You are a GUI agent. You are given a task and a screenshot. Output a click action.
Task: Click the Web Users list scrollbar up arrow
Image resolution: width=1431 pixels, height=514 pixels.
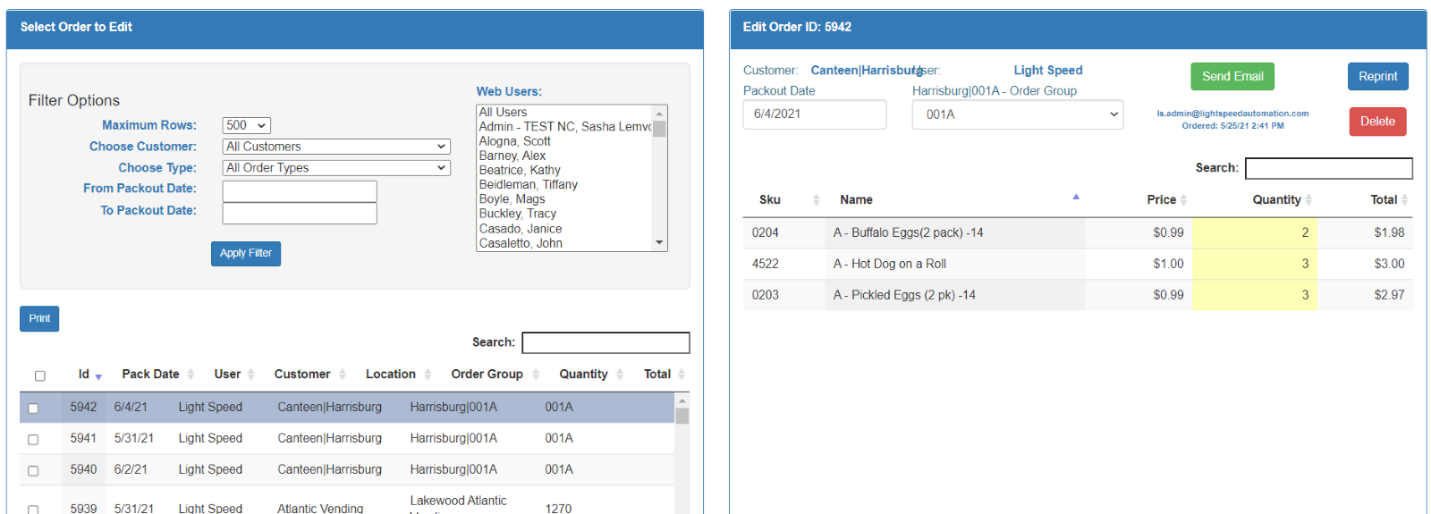(659, 112)
